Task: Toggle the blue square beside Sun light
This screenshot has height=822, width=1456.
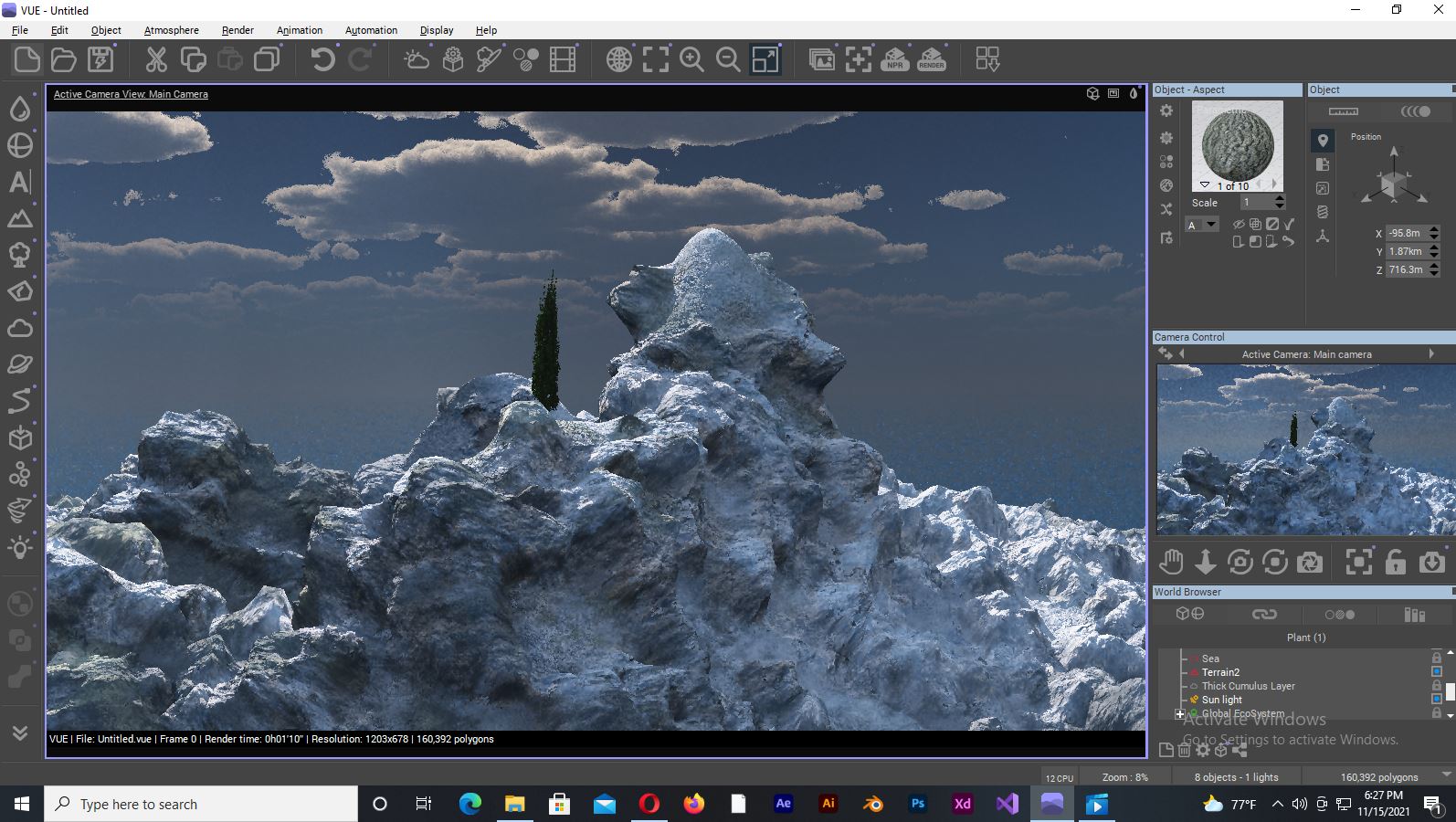Action: tap(1437, 699)
